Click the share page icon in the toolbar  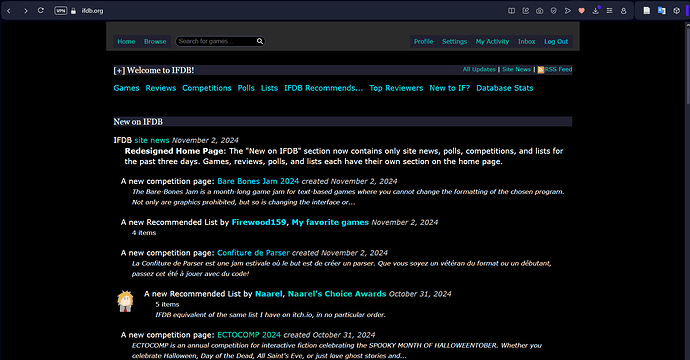pyautogui.click(x=525, y=11)
